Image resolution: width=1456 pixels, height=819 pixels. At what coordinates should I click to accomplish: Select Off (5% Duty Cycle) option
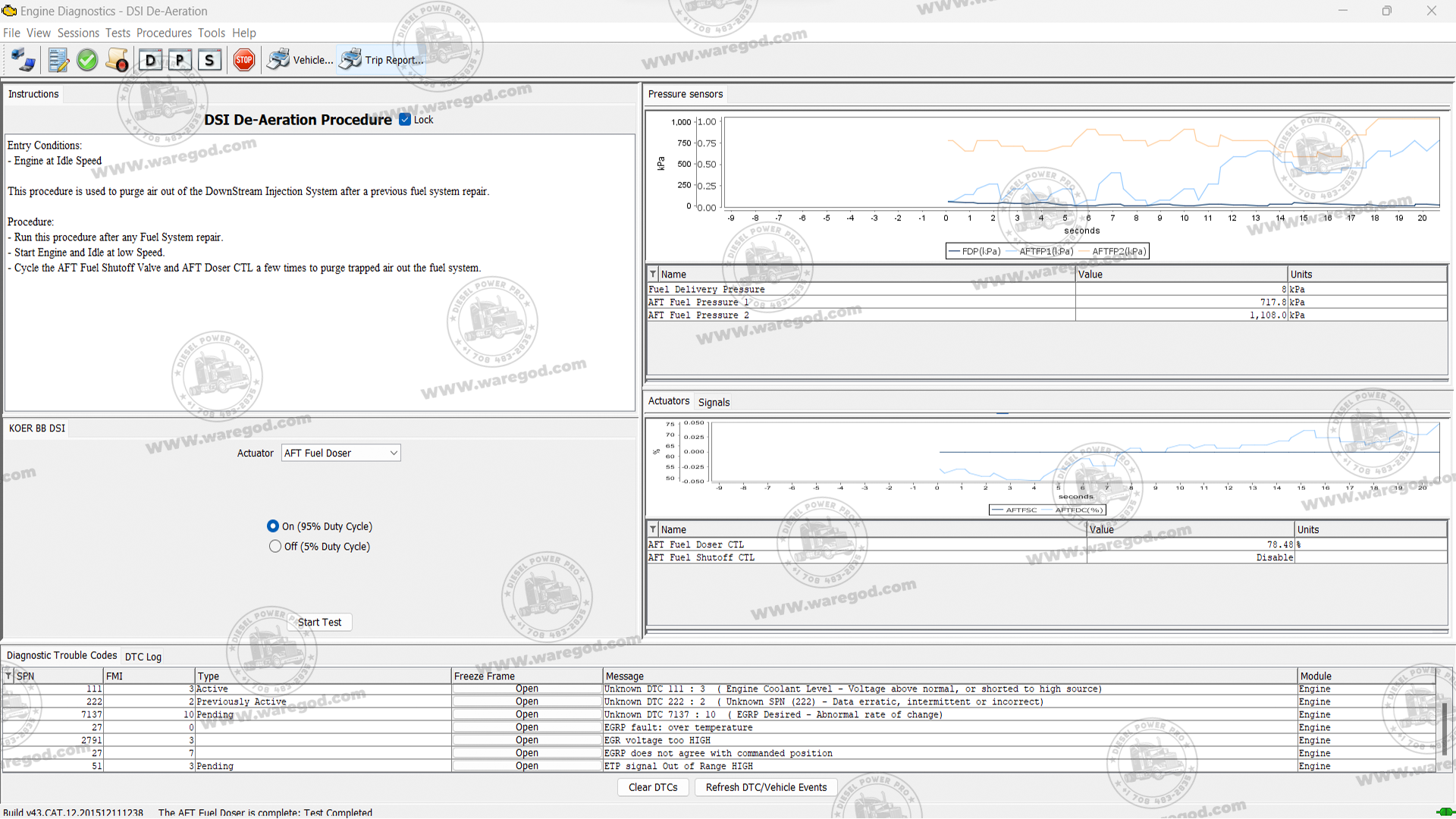[x=275, y=547]
